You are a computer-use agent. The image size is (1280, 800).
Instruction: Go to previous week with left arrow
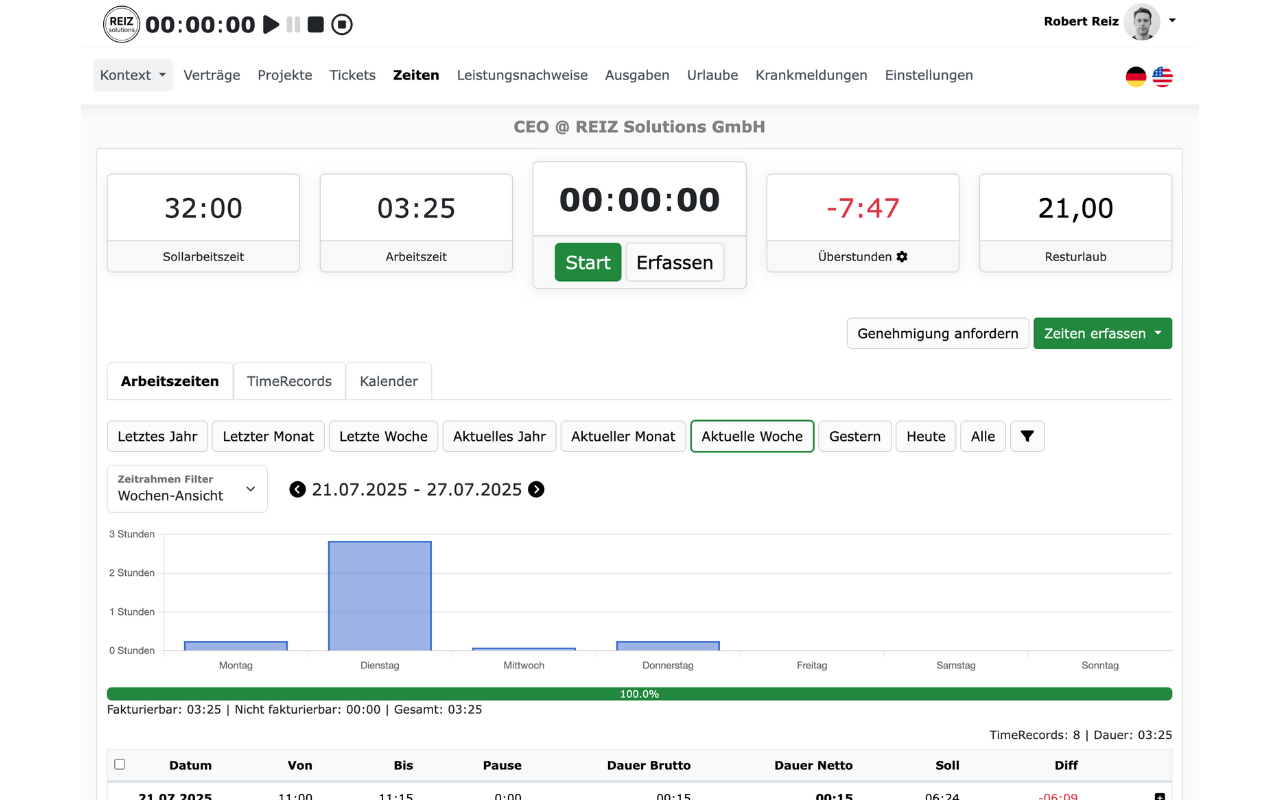297,489
